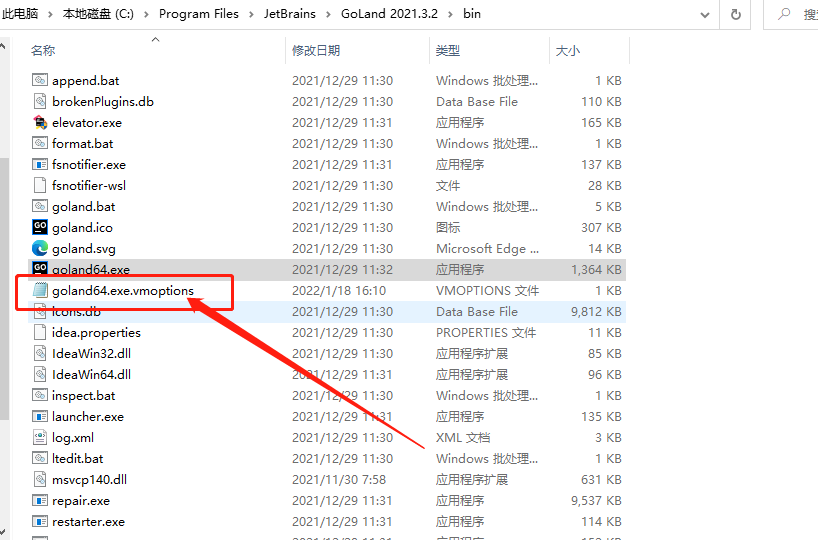Click the goland64.exe.vmoptions notepad icon
The width and height of the screenshot is (818, 546).
[40, 290]
